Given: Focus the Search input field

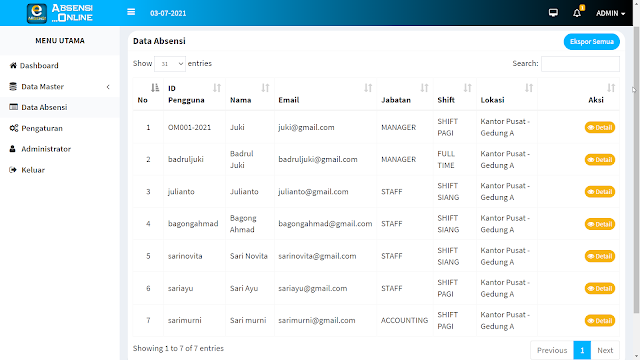Looking at the screenshot, I should [580, 64].
